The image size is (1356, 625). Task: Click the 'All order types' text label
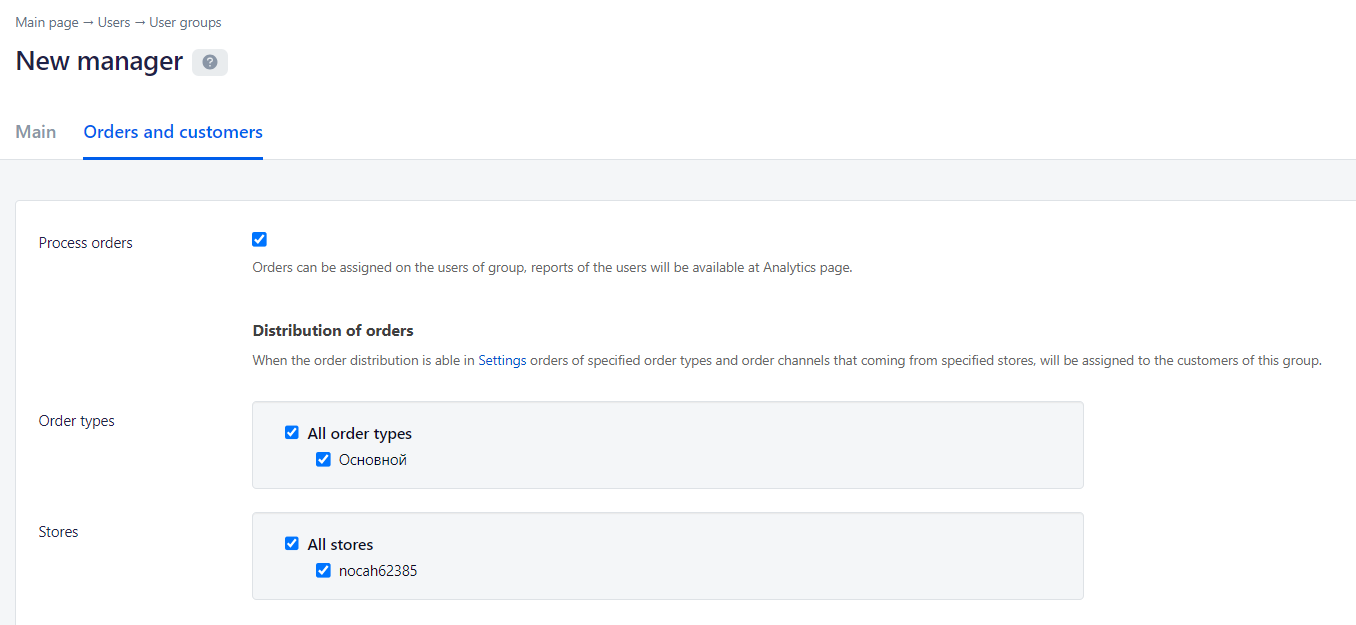(359, 434)
